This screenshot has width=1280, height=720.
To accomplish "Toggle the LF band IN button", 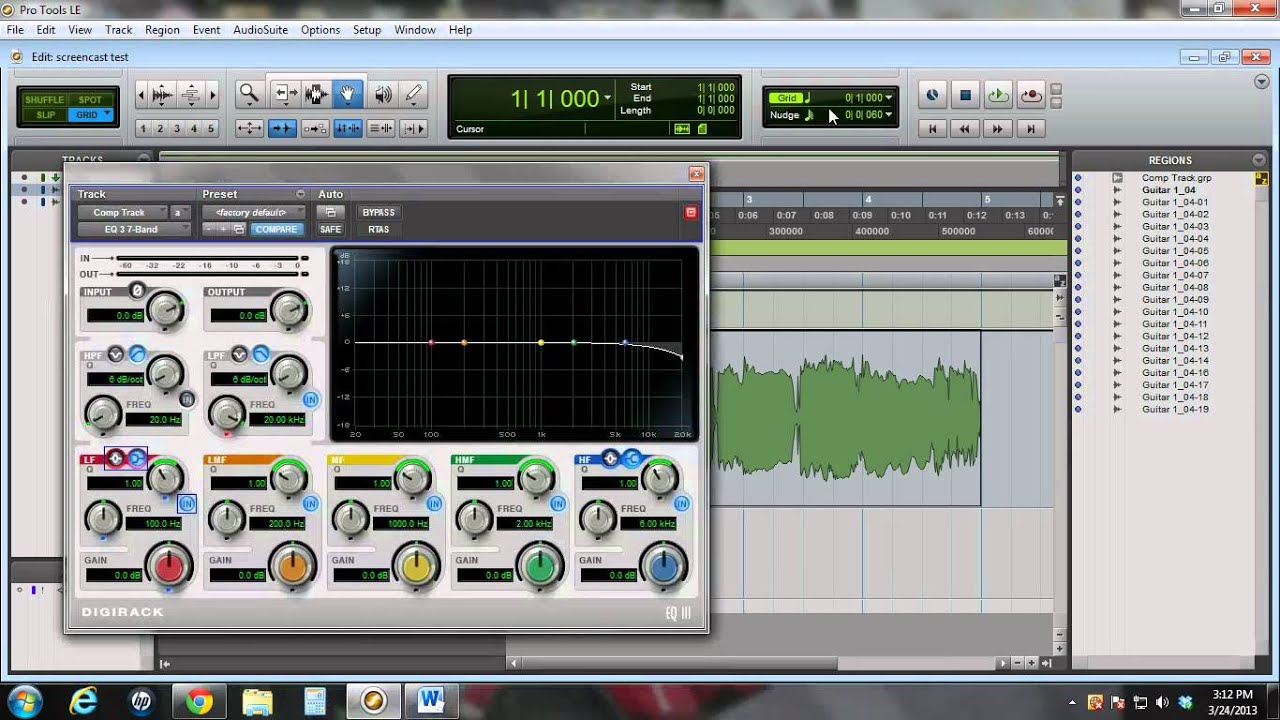I will coord(186,503).
